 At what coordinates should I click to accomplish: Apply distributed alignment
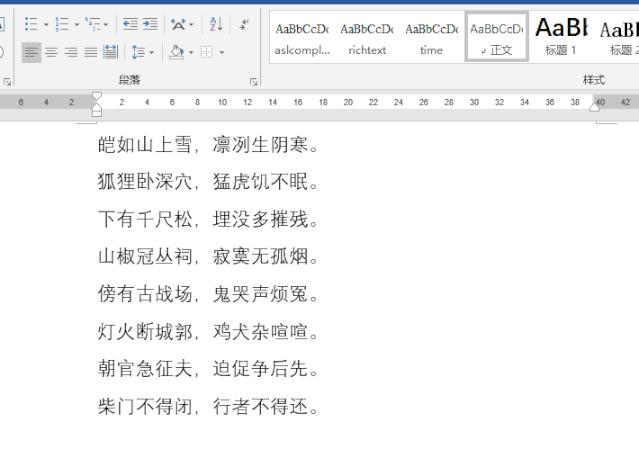[110, 52]
